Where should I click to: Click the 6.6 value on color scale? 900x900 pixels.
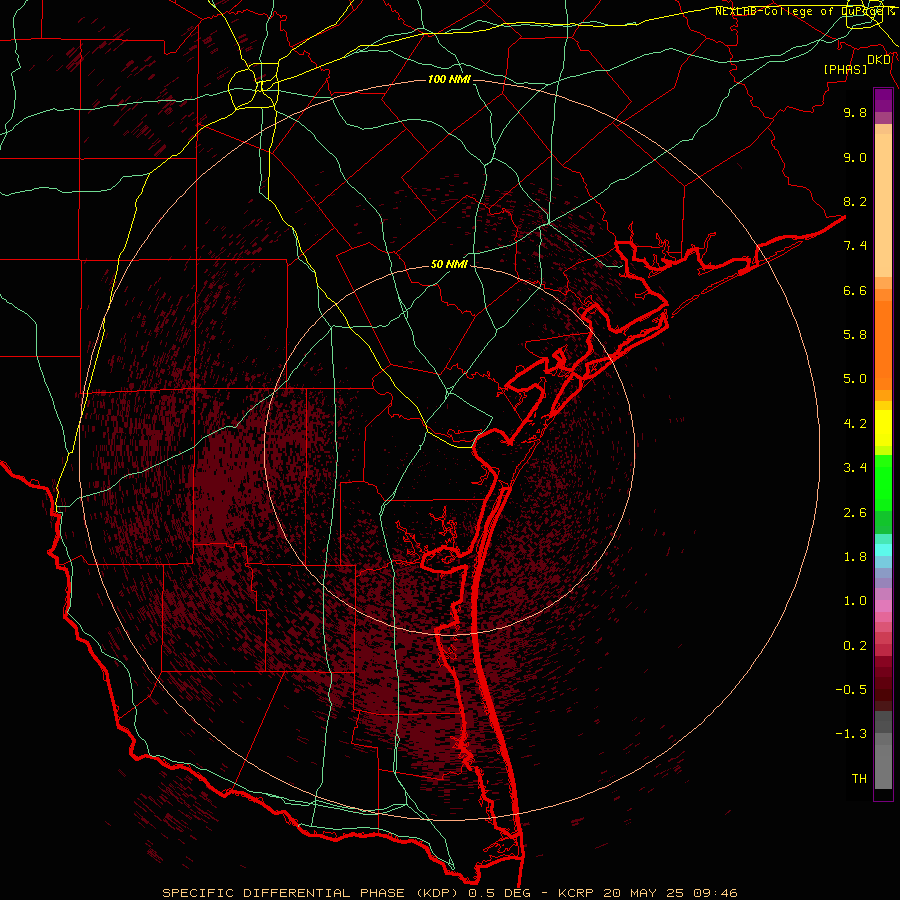855,290
